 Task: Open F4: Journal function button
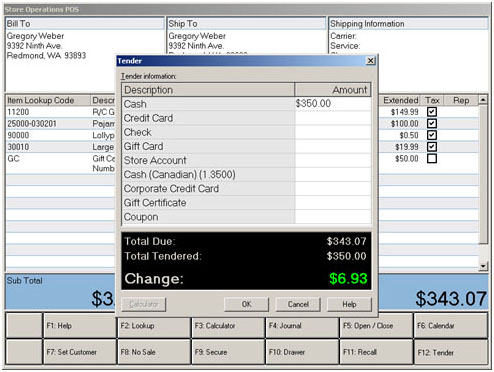(302, 325)
